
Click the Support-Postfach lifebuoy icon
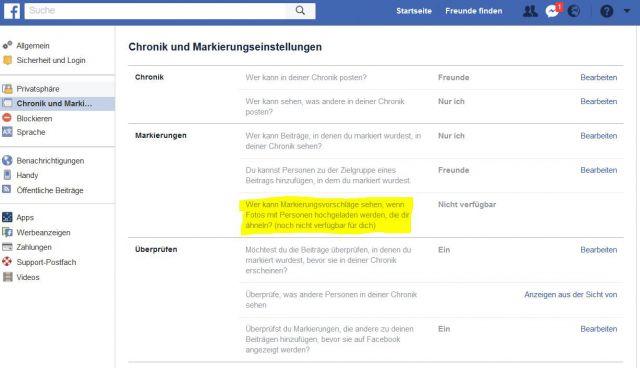[7, 262]
